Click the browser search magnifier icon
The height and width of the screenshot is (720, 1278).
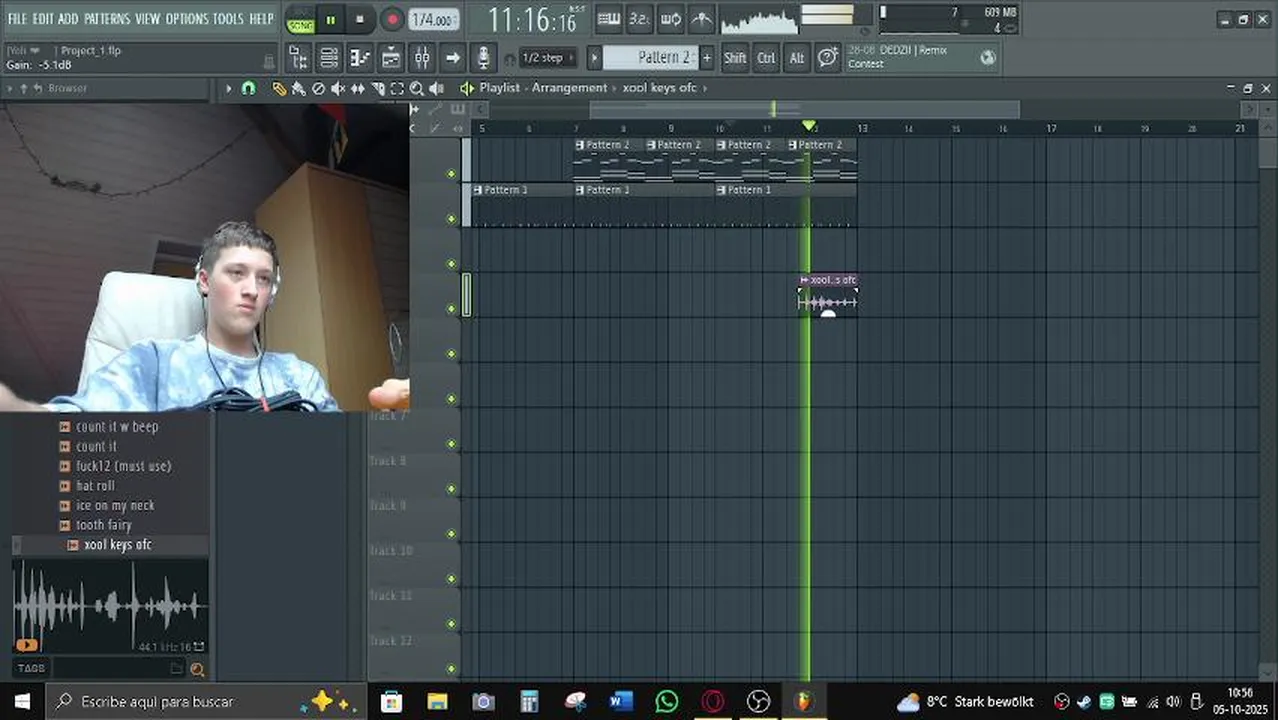click(x=197, y=670)
